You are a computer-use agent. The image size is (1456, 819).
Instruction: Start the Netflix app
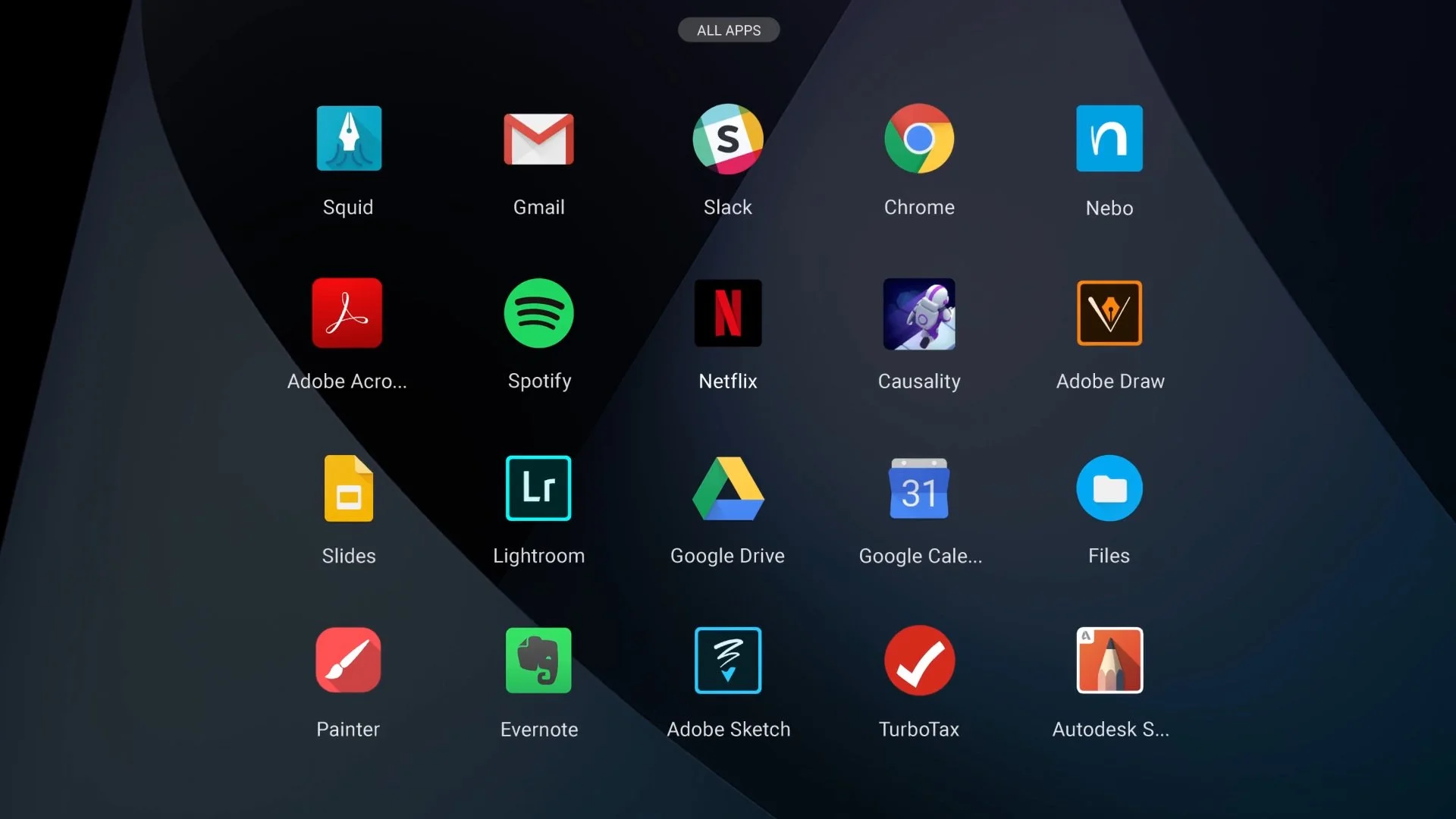728,313
